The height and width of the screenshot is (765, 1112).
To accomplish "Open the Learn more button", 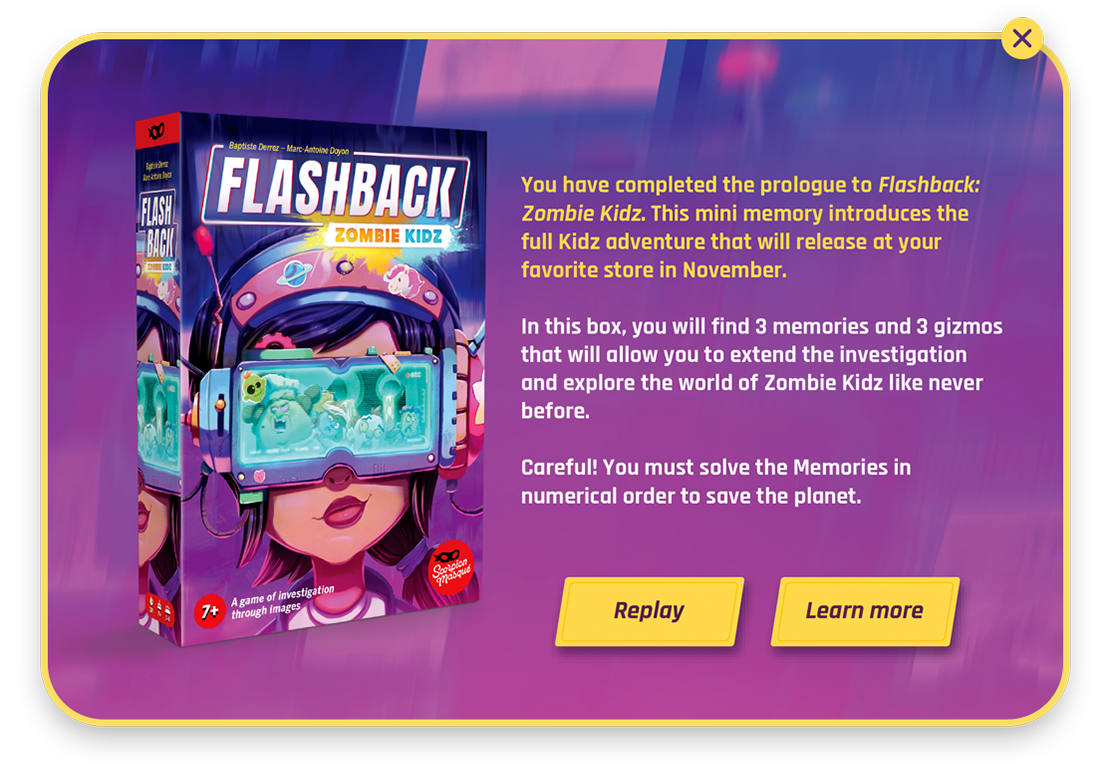I will 864,610.
